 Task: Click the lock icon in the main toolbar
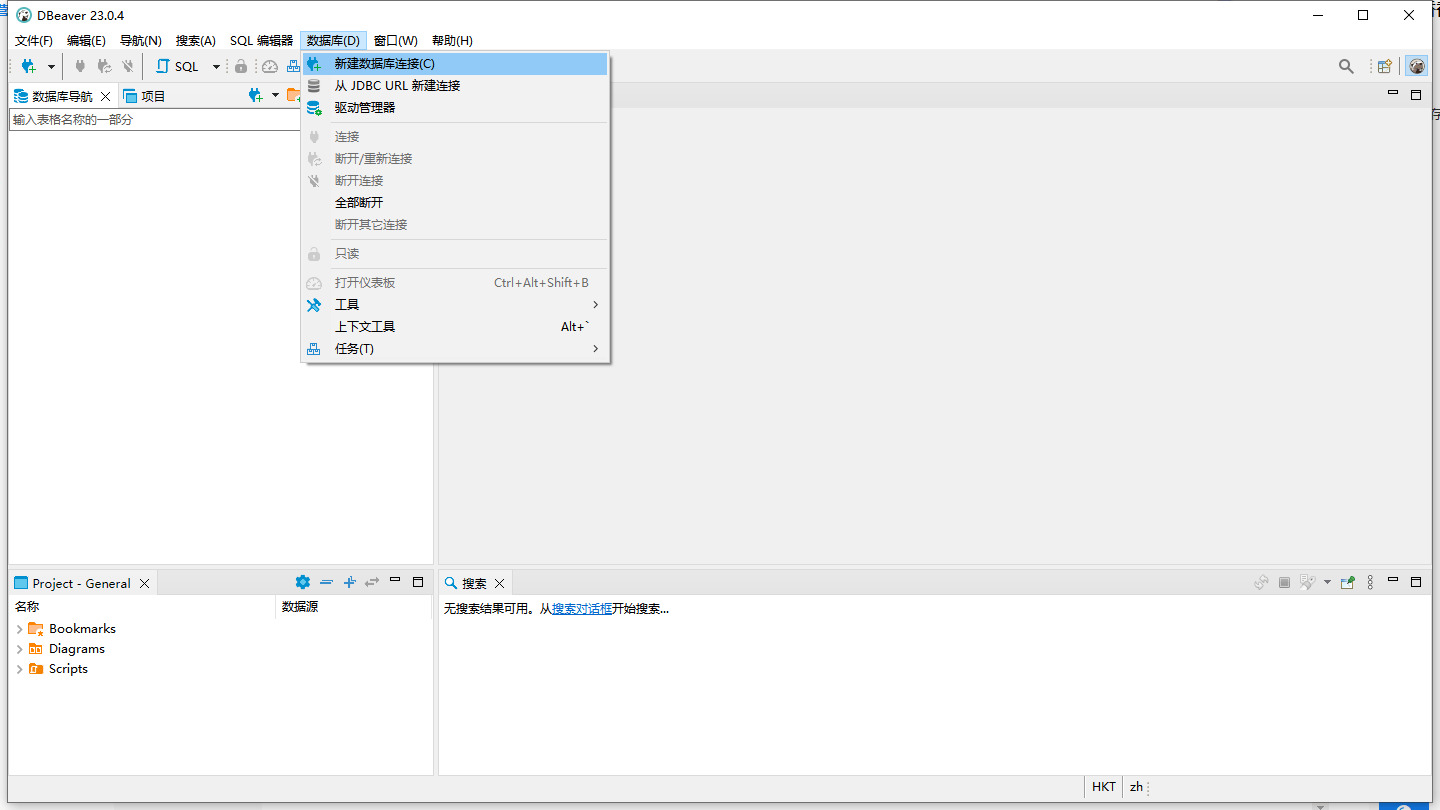[241, 67]
